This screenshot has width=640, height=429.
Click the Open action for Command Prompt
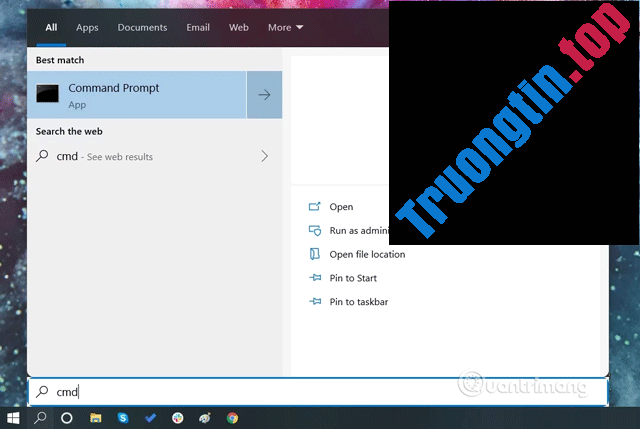[x=341, y=207]
